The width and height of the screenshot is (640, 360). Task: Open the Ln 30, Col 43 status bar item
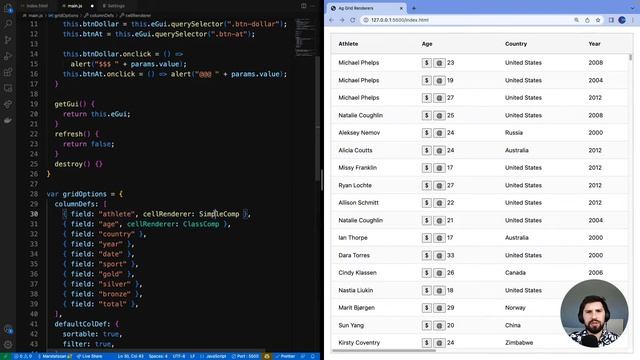(x=130, y=356)
